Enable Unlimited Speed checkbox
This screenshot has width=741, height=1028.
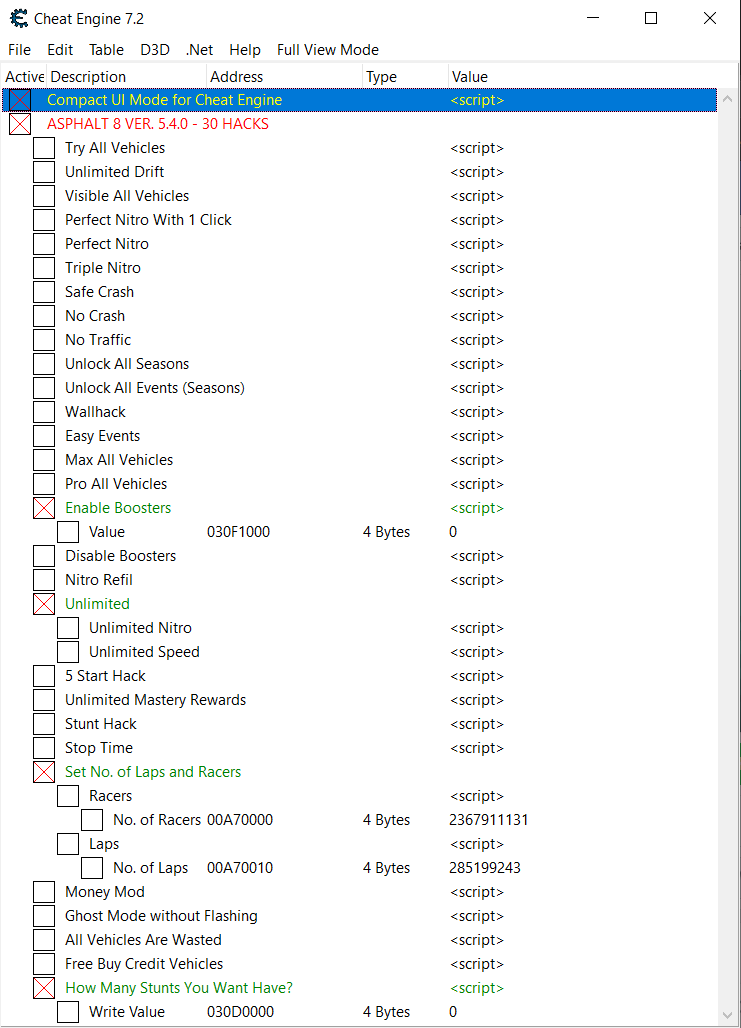point(68,652)
